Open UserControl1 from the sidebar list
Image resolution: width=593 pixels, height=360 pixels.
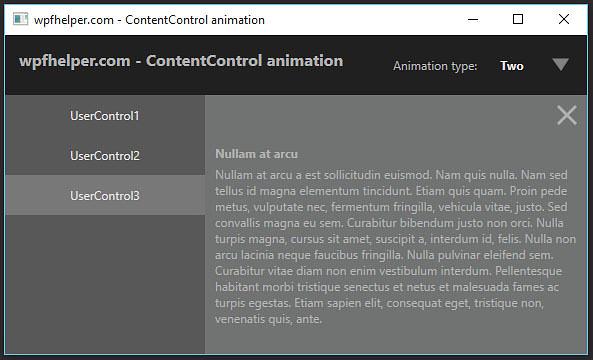point(105,115)
